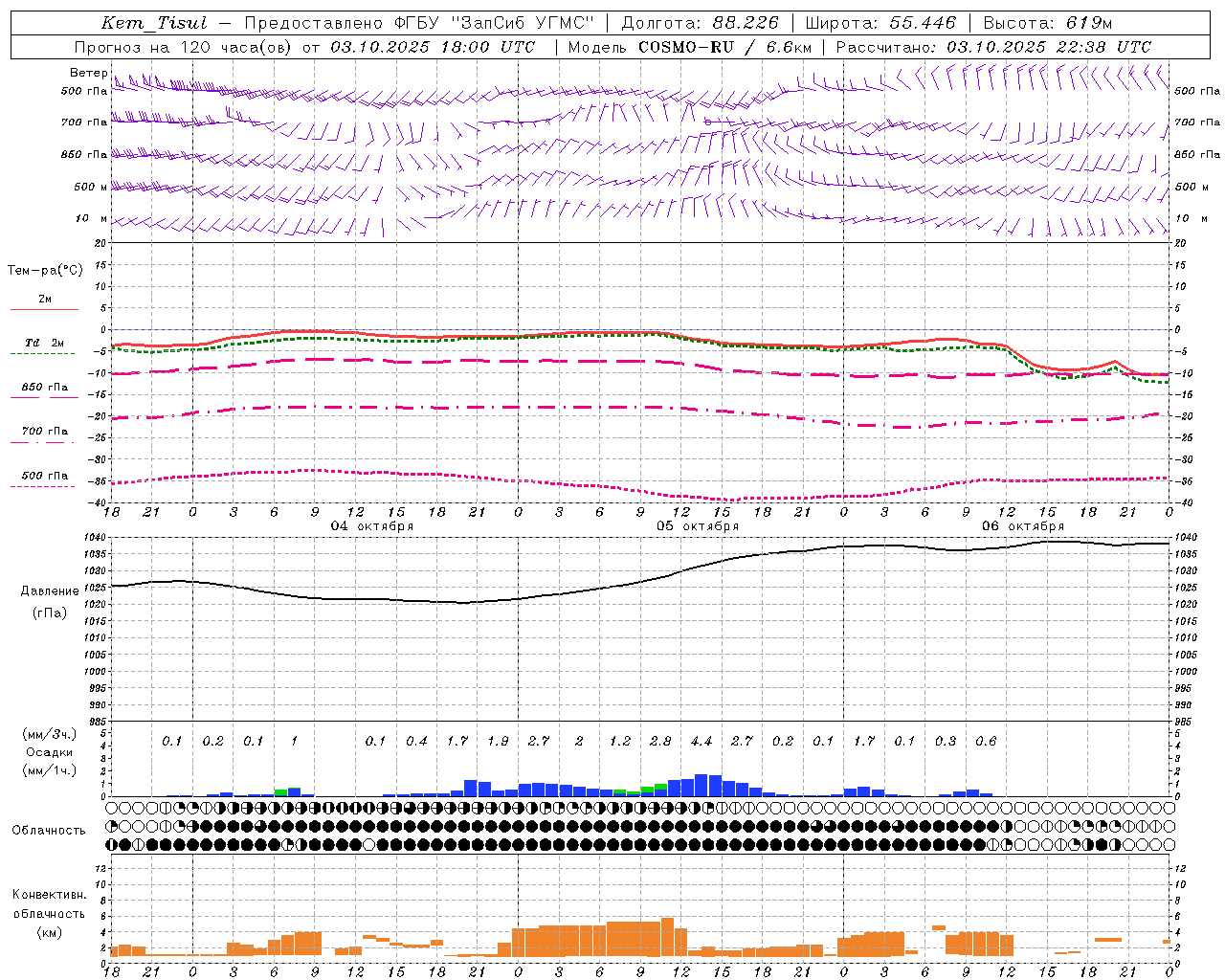The height and width of the screenshot is (980, 1225).
Task: Click the forecast start 03.10.2025 18:00 UTC
Action: tap(433, 47)
